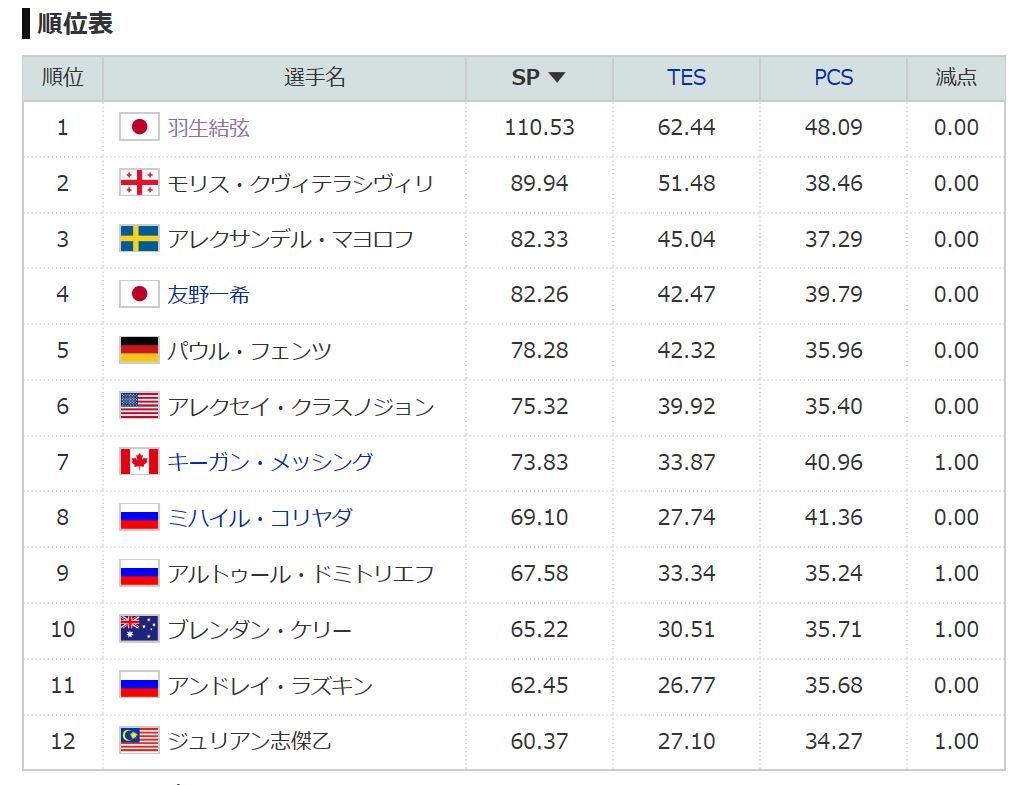The image size is (1025, 785).
Task: Click the Malaysia flag icon in row 12
Action: pyautogui.click(x=139, y=741)
